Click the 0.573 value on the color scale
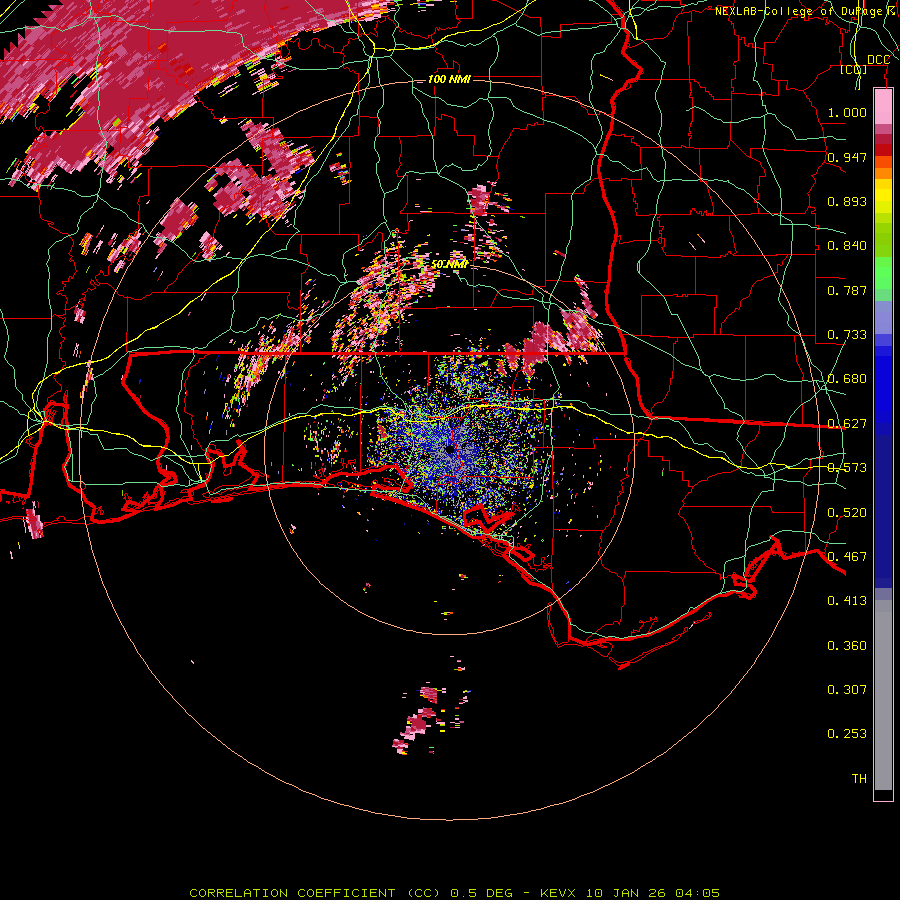The height and width of the screenshot is (900, 900). pos(847,468)
